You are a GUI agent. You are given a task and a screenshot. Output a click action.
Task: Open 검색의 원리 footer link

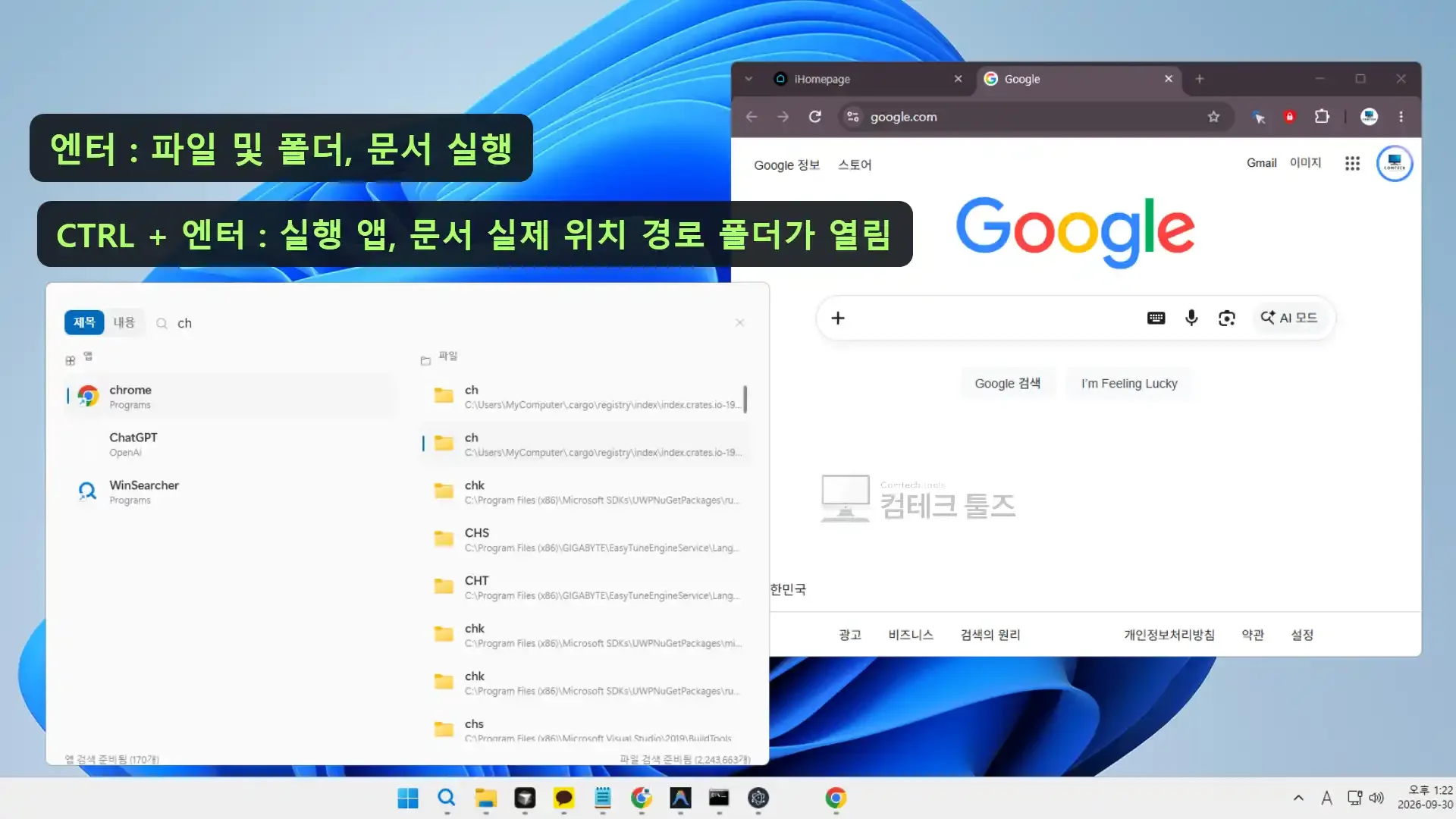point(990,635)
